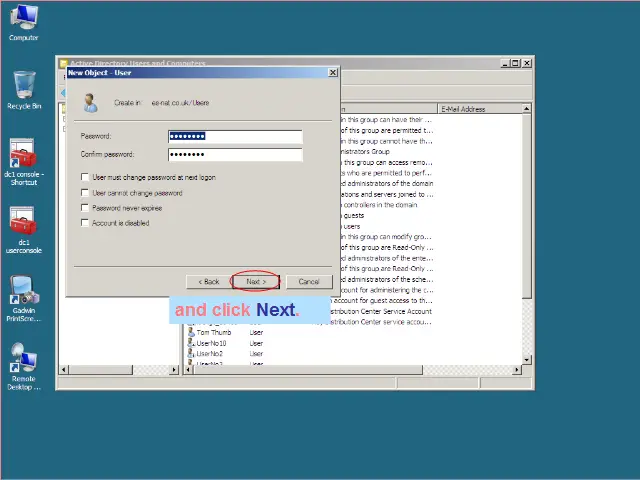Maximize the Active Directory Users and Computers window

pyautogui.click(x=515, y=63)
